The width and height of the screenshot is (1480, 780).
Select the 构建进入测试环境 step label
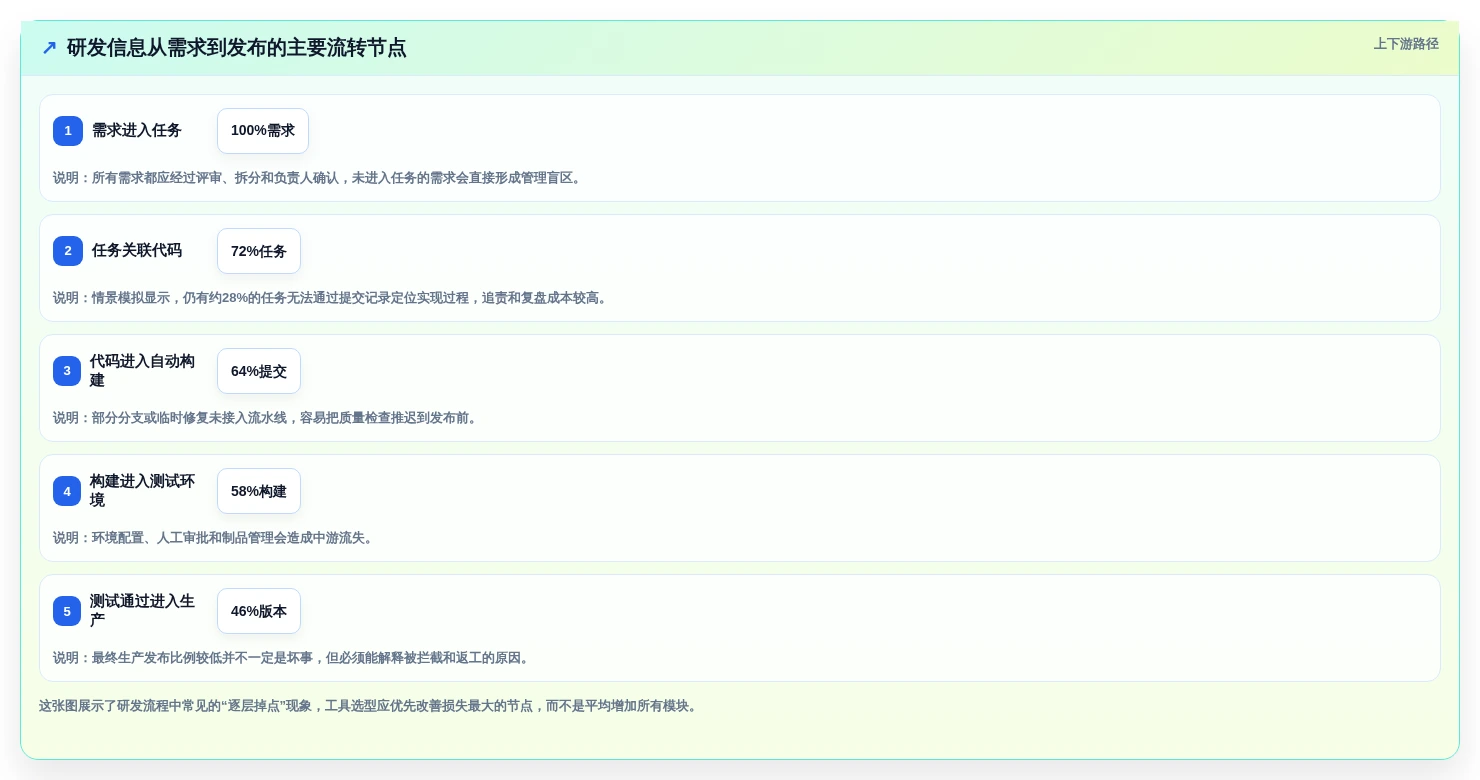point(143,491)
